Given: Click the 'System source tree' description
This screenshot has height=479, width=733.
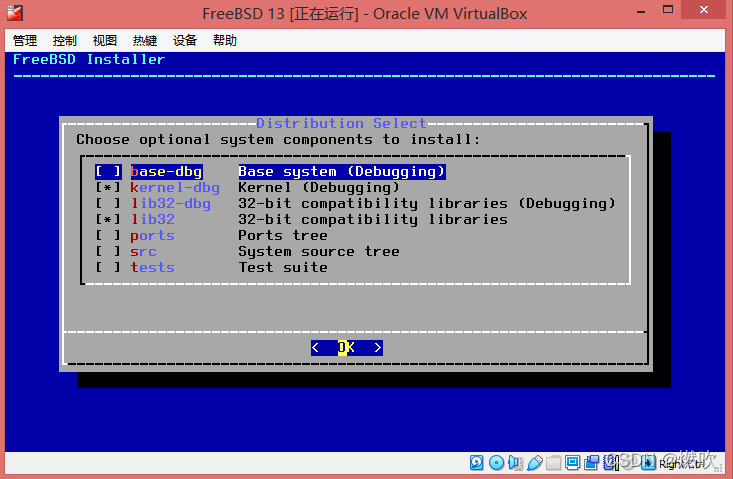Looking at the screenshot, I should tap(319, 251).
